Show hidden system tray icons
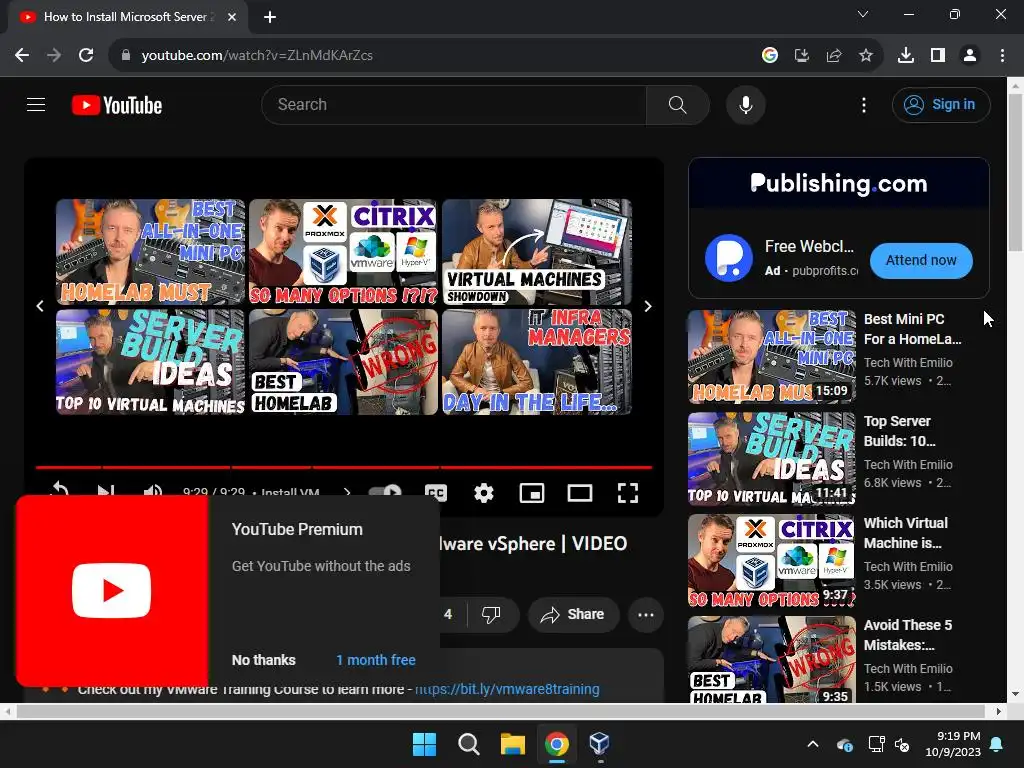Image resolution: width=1024 pixels, height=768 pixels. (812, 744)
